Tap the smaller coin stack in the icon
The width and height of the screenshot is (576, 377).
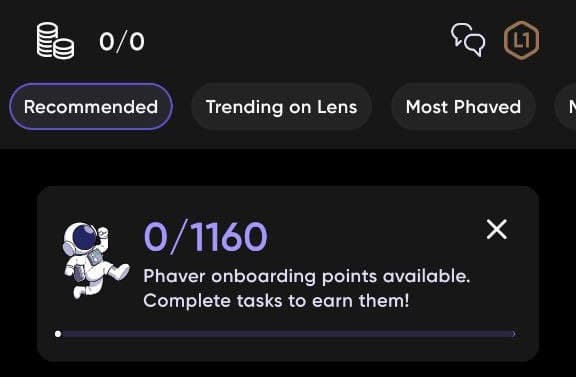pyautogui.click(x=64, y=50)
